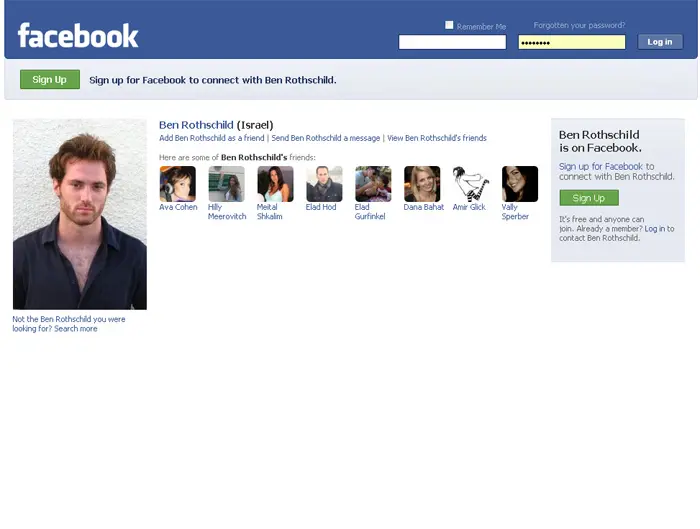Focus the password field with dots
The height and width of the screenshot is (529, 700).
coord(572,42)
